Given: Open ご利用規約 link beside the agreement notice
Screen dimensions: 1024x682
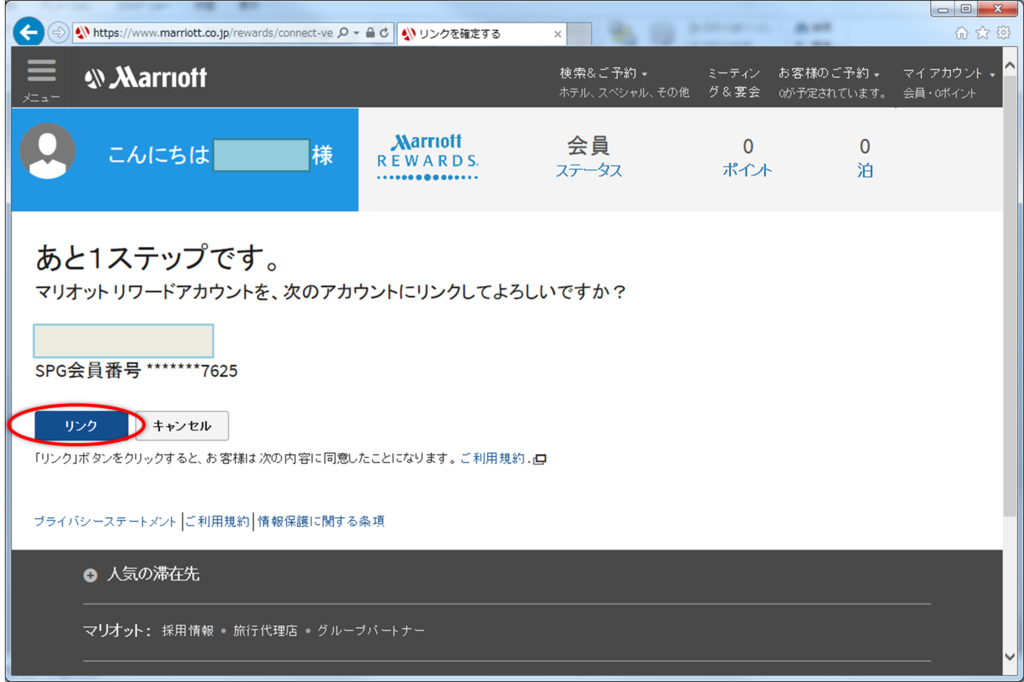Looking at the screenshot, I should pos(492,458).
